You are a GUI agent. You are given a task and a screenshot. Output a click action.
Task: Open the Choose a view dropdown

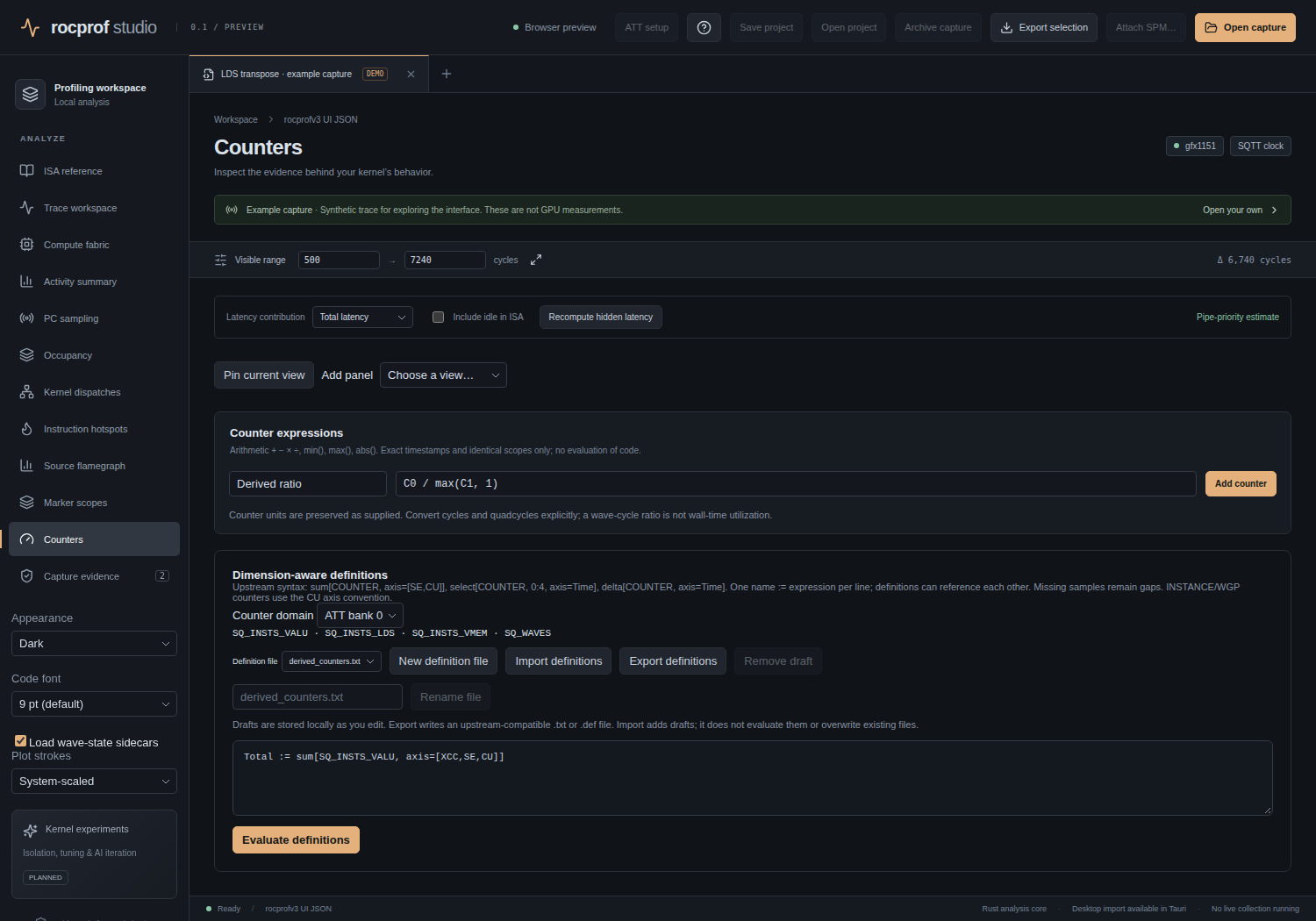coord(443,375)
